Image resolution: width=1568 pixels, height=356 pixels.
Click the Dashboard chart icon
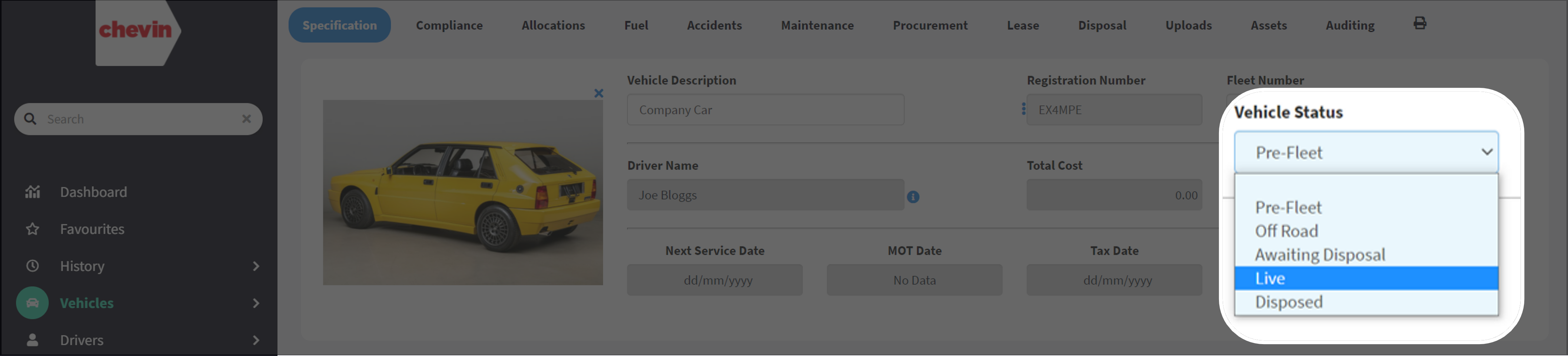(32, 192)
